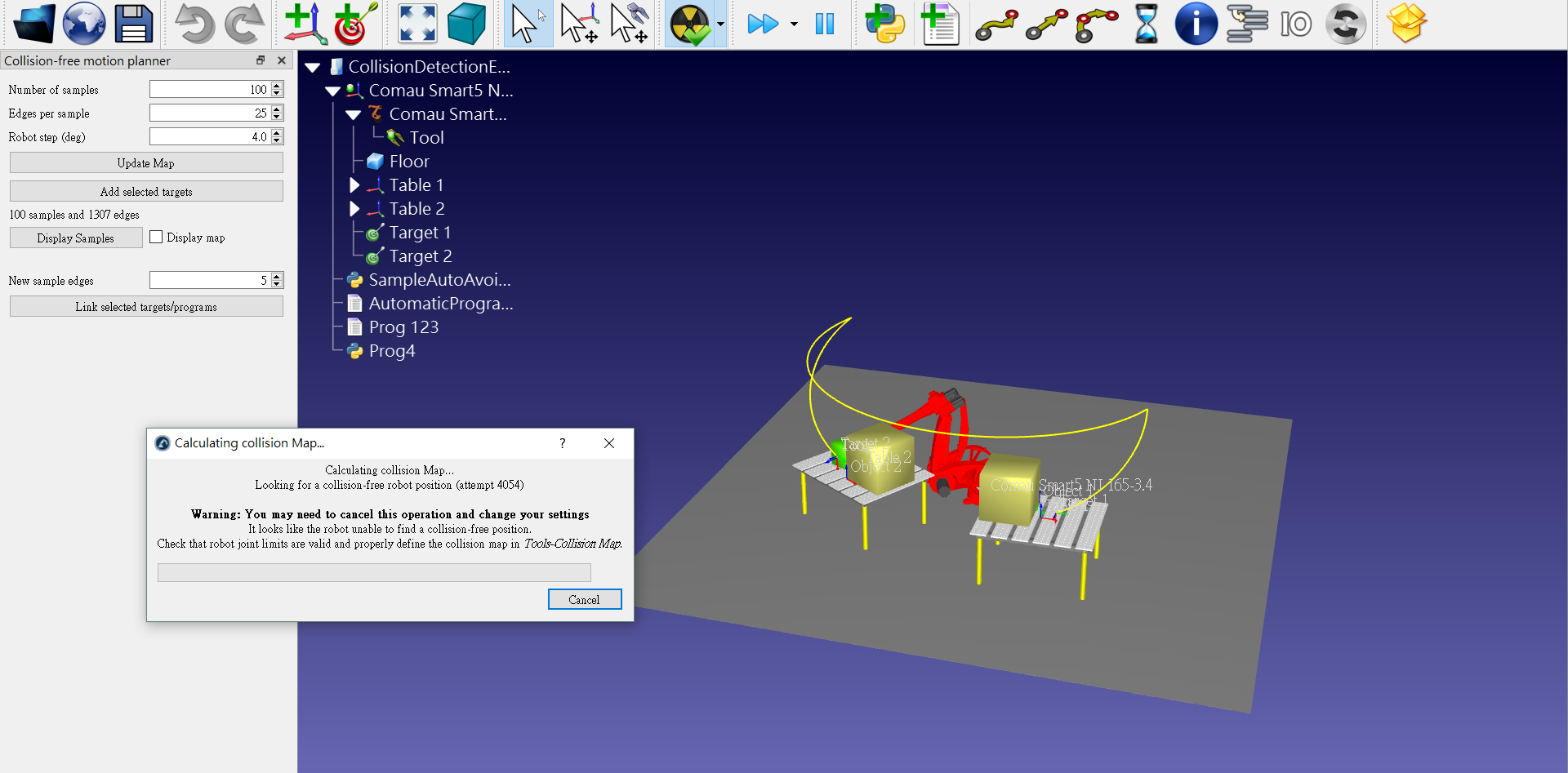This screenshot has width=1568, height=773.
Task: Expand the Table 2 tree node
Action: [354, 209]
